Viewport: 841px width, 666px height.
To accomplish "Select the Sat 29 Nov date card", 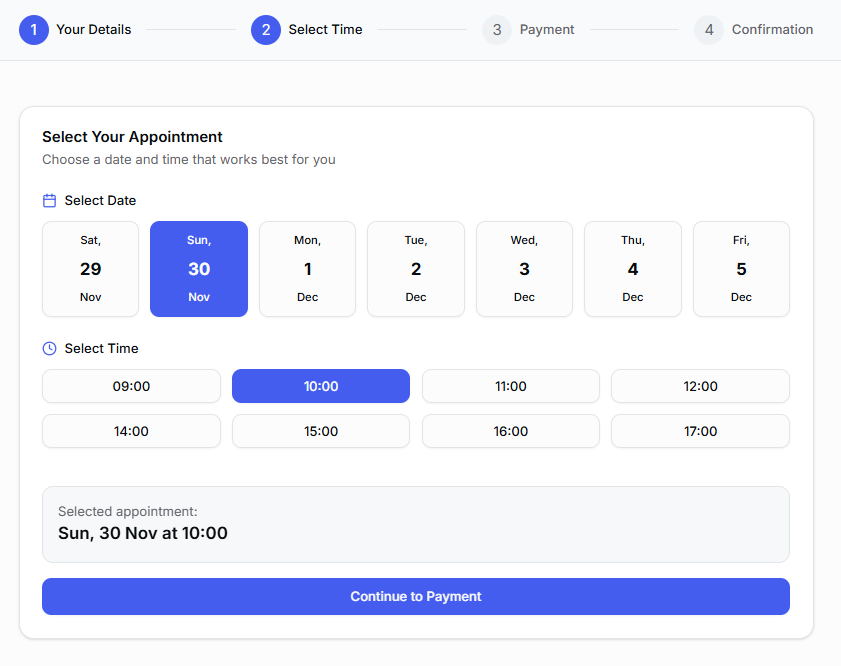I will pyautogui.click(x=90, y=268).
